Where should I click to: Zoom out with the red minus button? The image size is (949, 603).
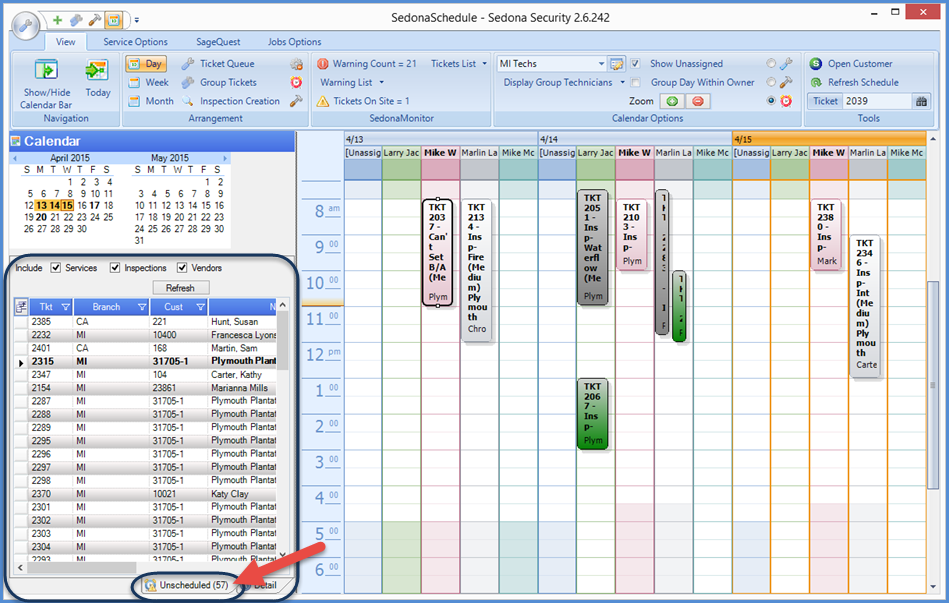(698, 101)
